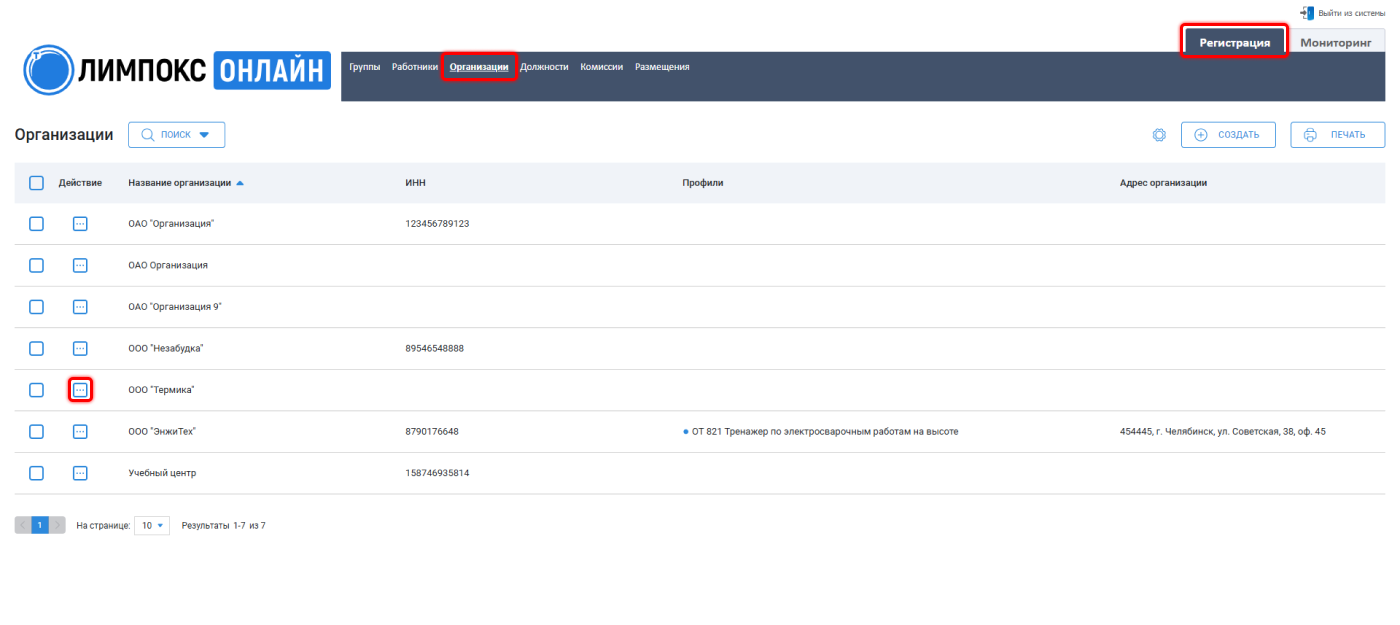The height and width of the screenshot is (625, 1400).
Task: Click the logout door icon
Action: click(1306, 12)
